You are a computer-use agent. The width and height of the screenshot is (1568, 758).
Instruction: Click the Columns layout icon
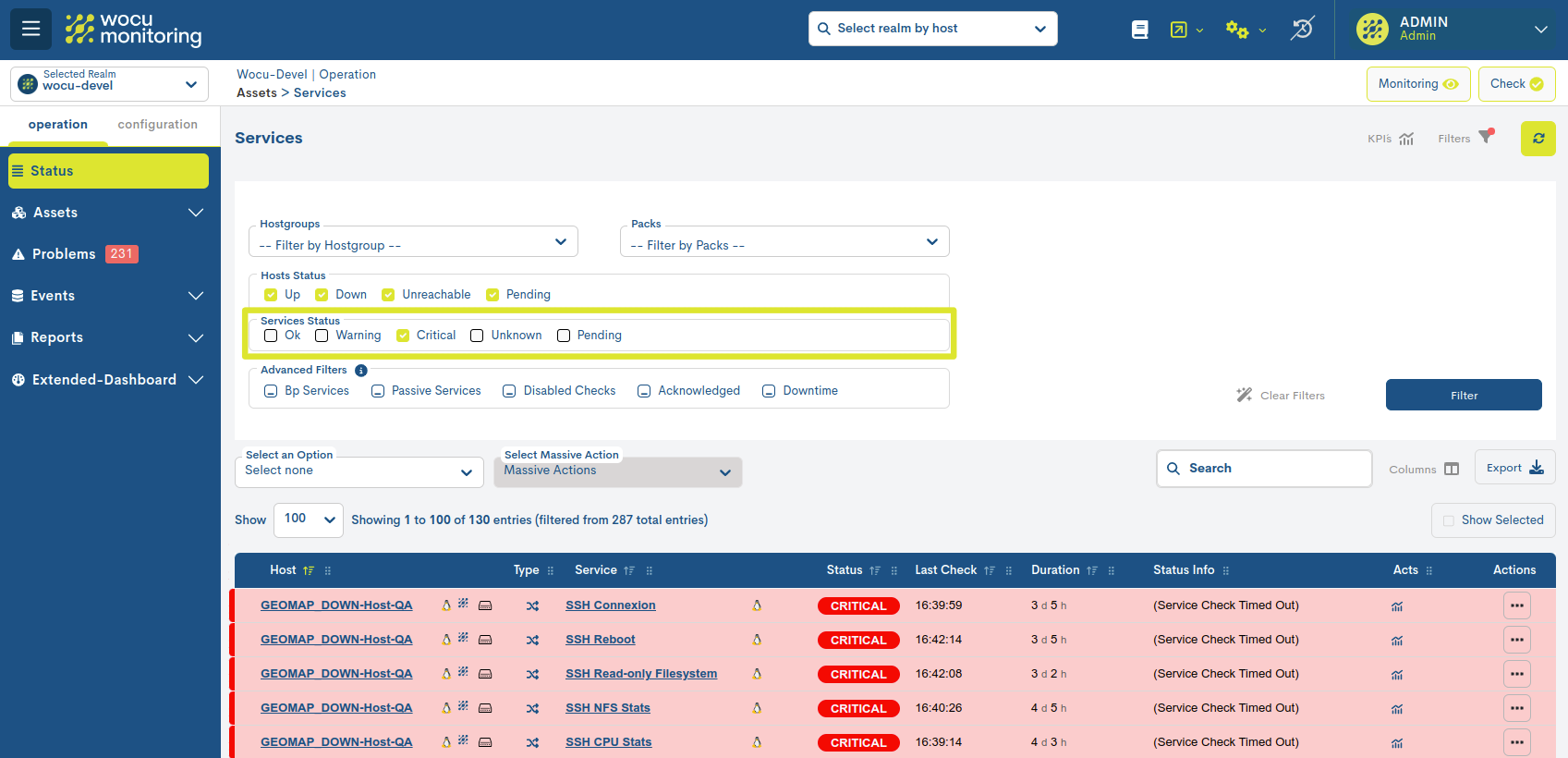tap(1452, 469)
